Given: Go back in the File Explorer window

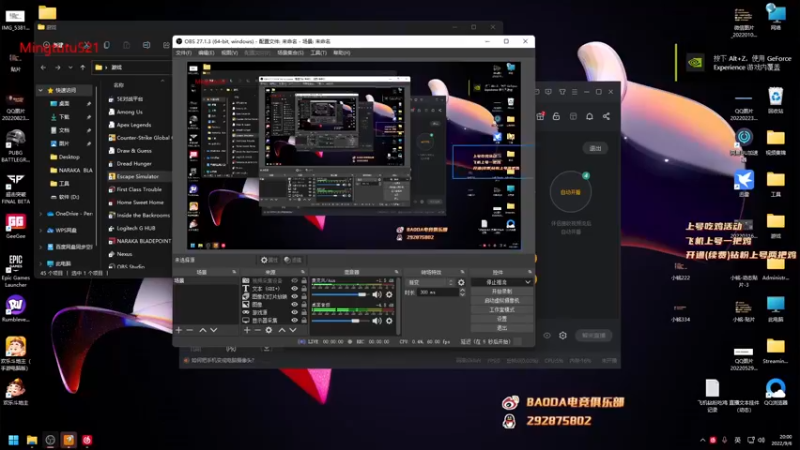Looking at the screenshot, I should (43, 67).
